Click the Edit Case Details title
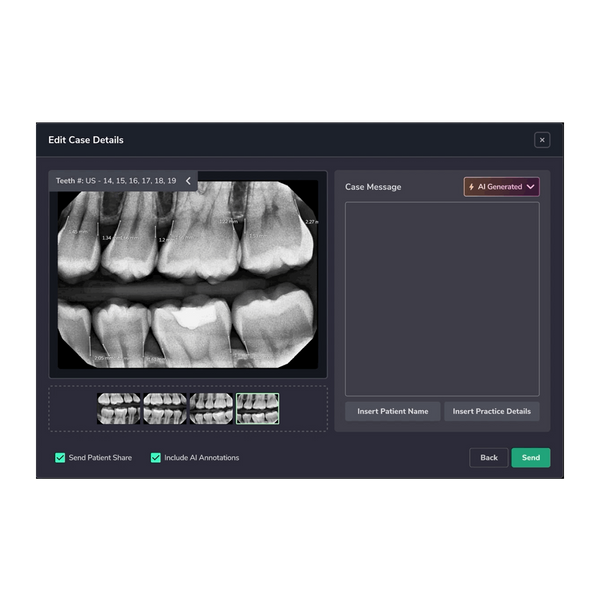Image resolution: width=600 pixels, height=600 pixels. [x=86, y=140]
